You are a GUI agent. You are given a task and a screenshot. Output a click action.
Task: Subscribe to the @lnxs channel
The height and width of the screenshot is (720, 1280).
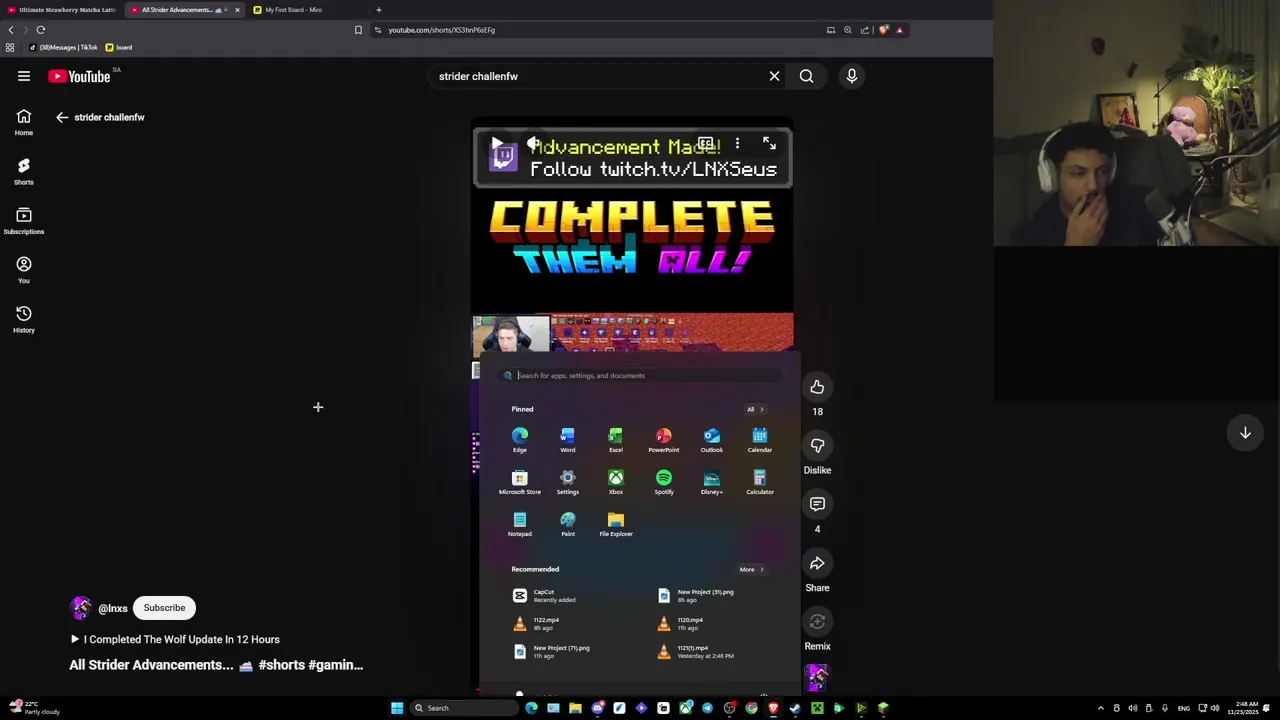coord(164,608)
